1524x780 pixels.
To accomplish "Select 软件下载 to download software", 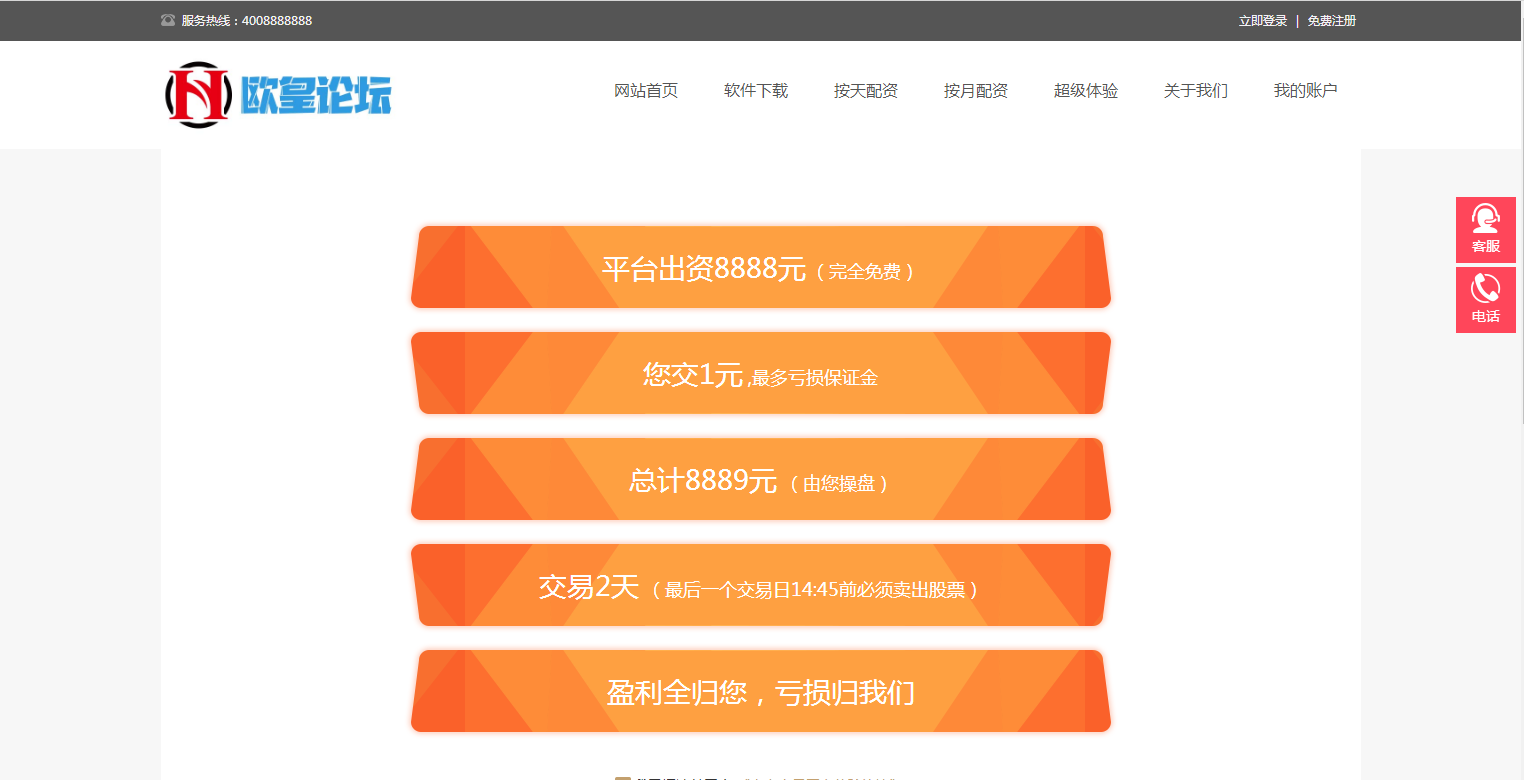I will point(754,90).
